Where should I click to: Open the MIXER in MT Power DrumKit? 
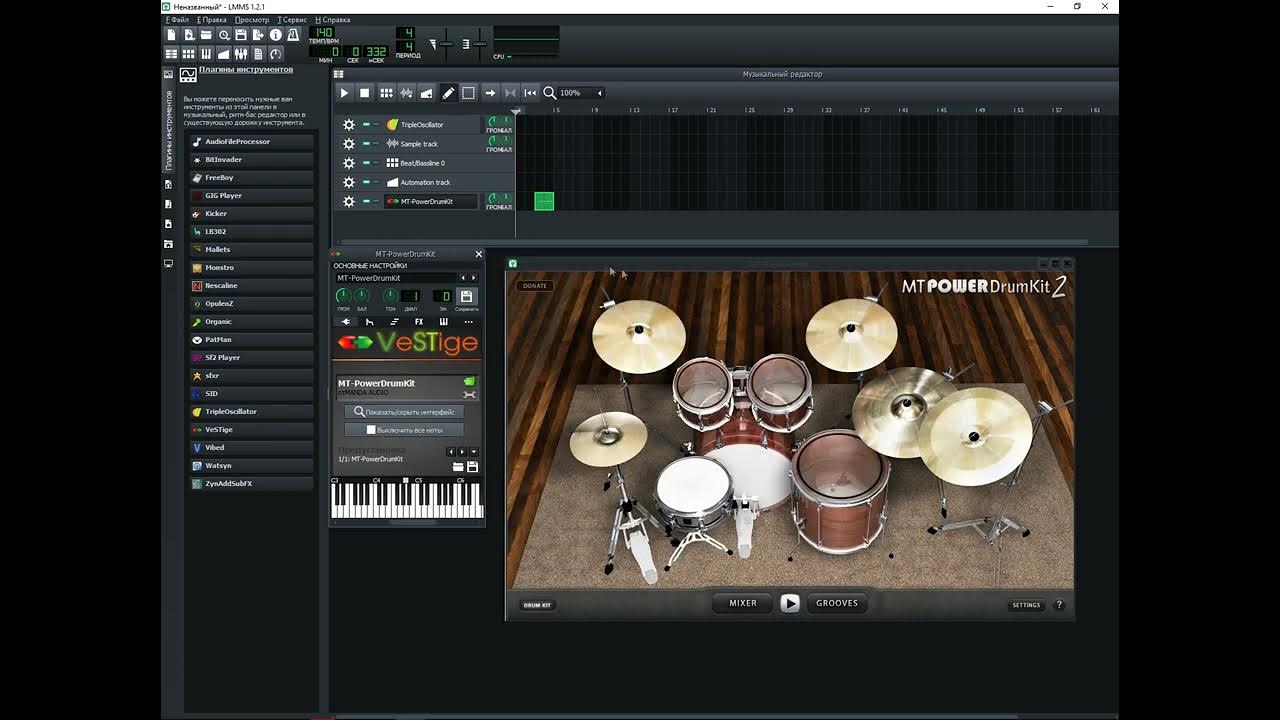point(743,603)
